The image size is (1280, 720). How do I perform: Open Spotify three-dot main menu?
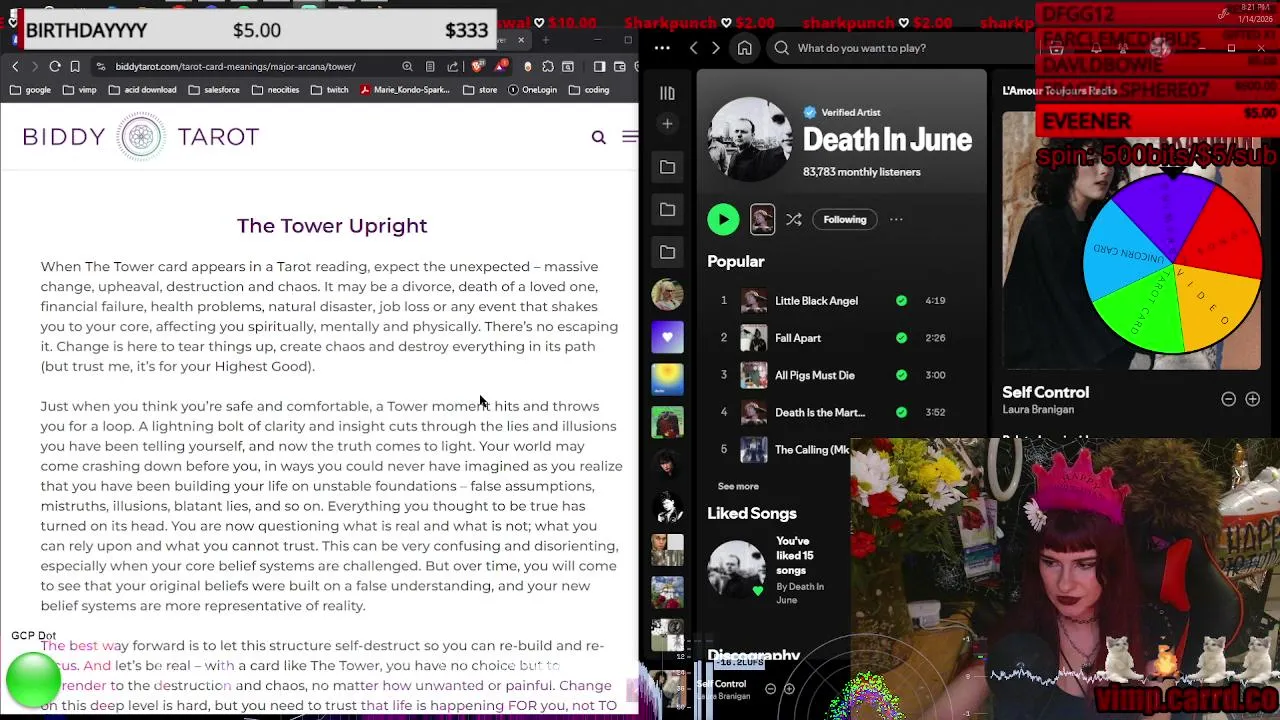[x=662, y=48]
